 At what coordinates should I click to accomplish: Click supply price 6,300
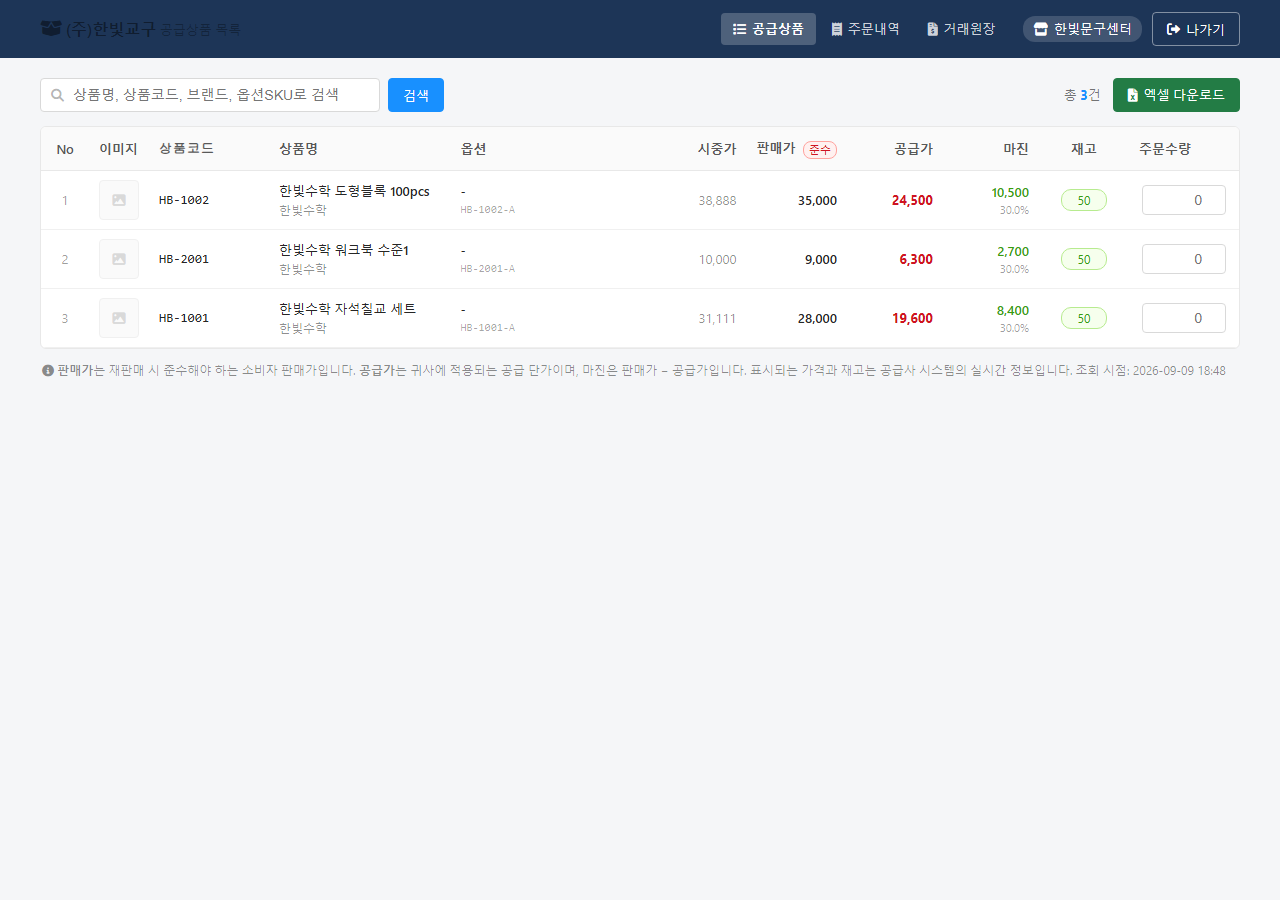point(916,259)
